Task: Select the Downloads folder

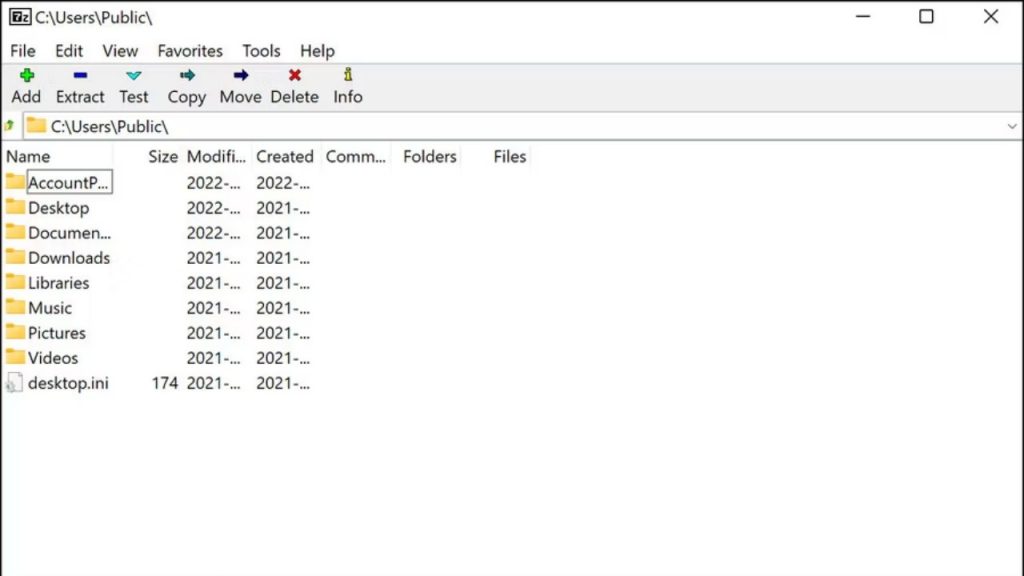Action: (x=68, y=258)
